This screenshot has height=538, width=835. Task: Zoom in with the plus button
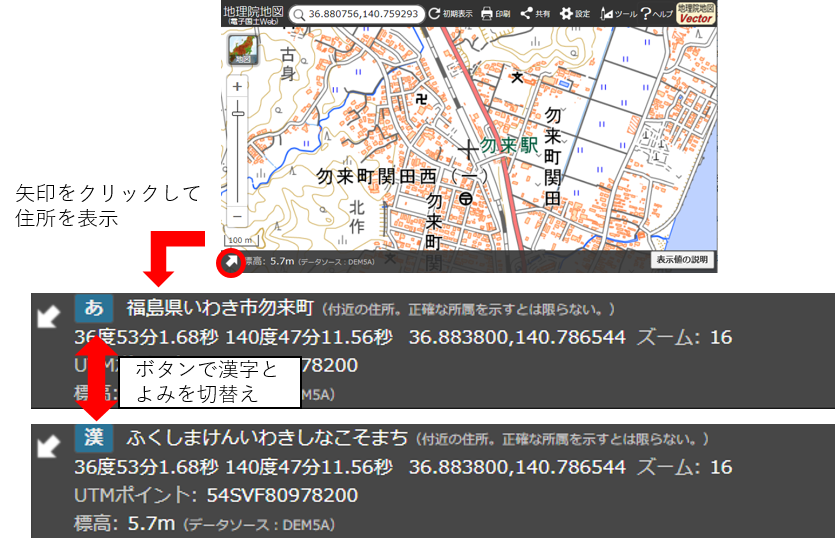238,86
